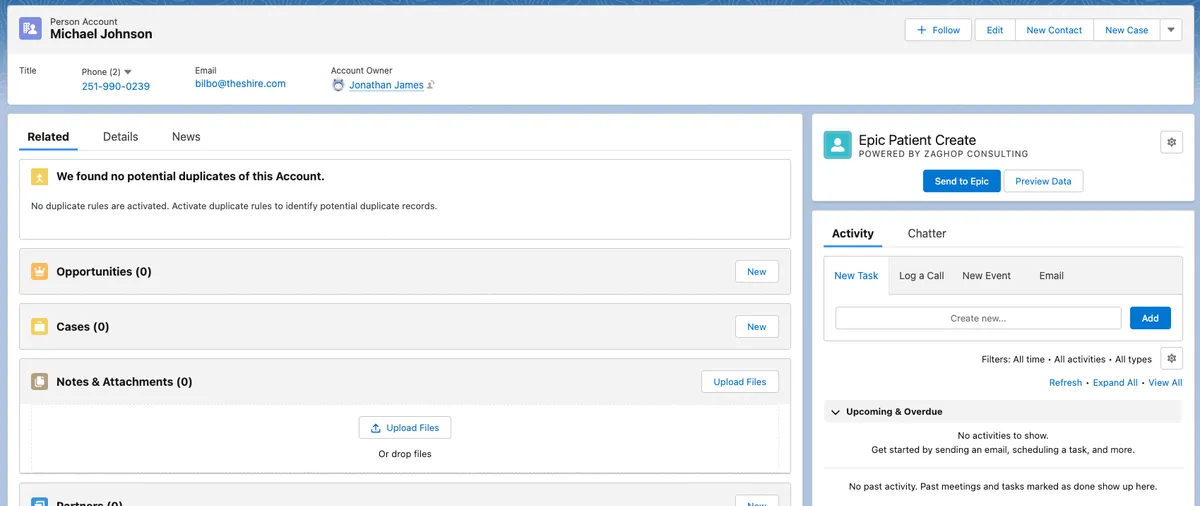Image resolution: width=1200 pixels, height=506 pixels.
Task: Click the Cases folder icon
Action: tap(39, 326)
